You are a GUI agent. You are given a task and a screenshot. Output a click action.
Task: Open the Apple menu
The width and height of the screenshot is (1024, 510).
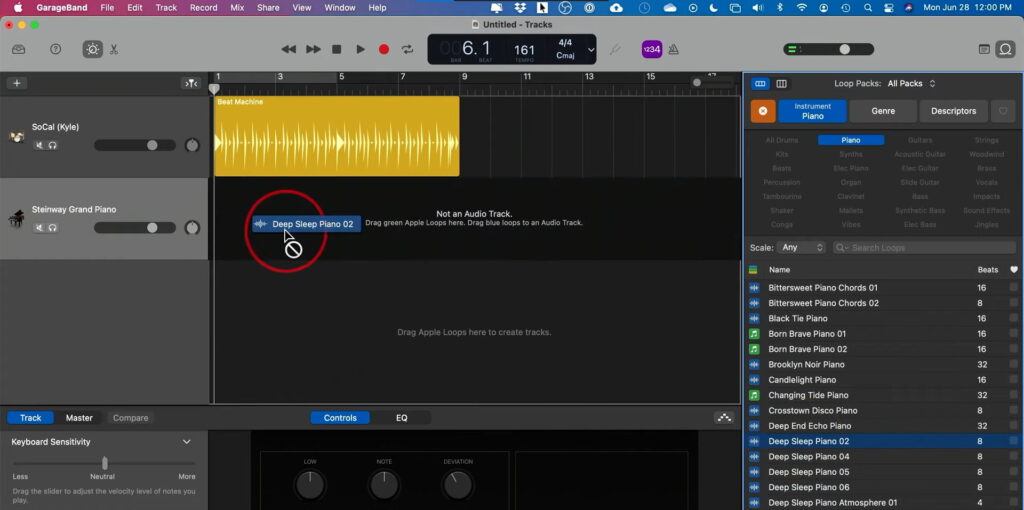[x=18, y=8]
